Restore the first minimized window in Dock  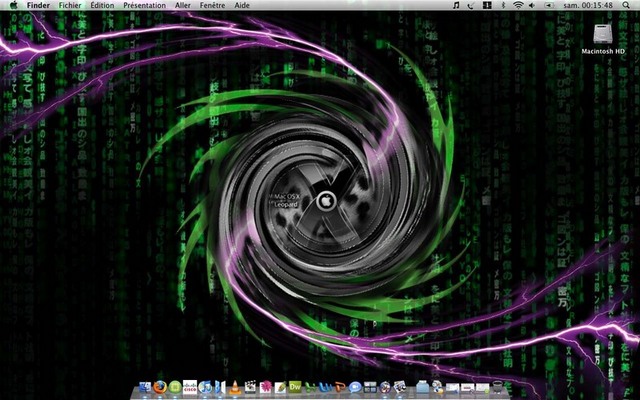click(453, 387)
